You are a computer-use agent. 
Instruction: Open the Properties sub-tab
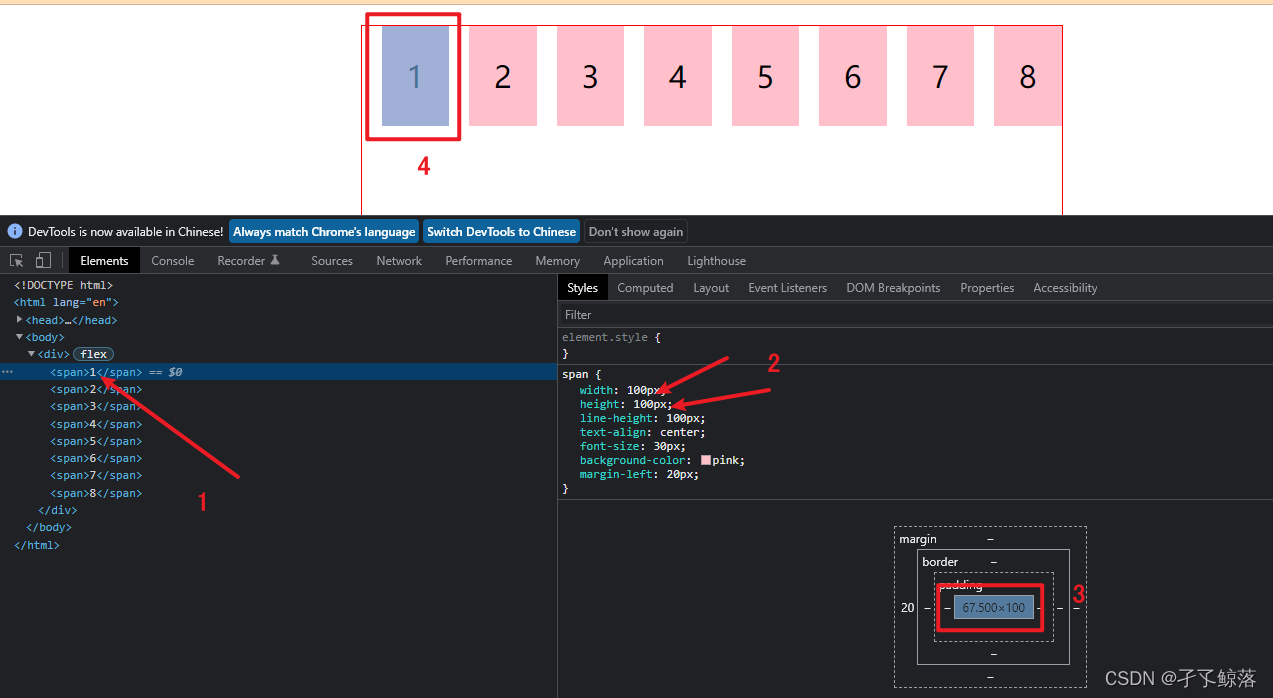point(987,287)
